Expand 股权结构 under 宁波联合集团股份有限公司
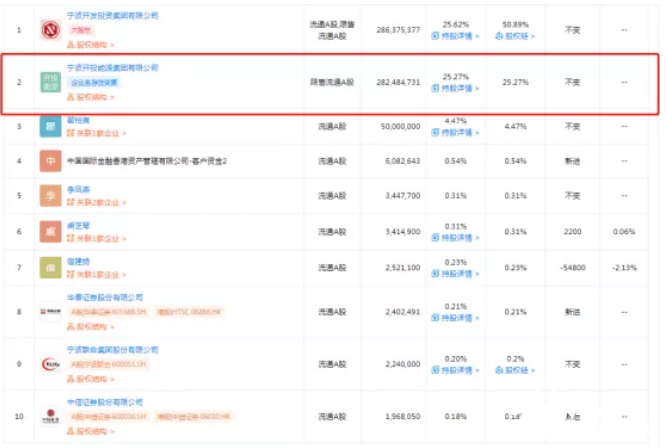Image resolution: width=666 pixels, height=448 pixels. tap(90, 379)
